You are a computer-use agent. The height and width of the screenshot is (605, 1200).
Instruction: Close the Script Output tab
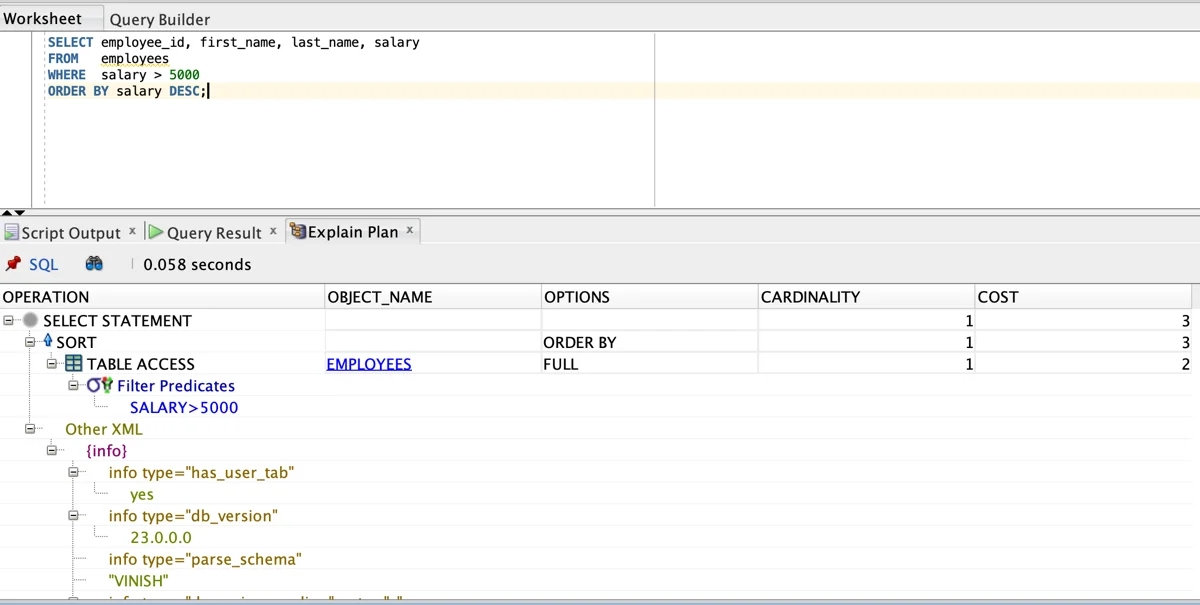coord(132,231)
